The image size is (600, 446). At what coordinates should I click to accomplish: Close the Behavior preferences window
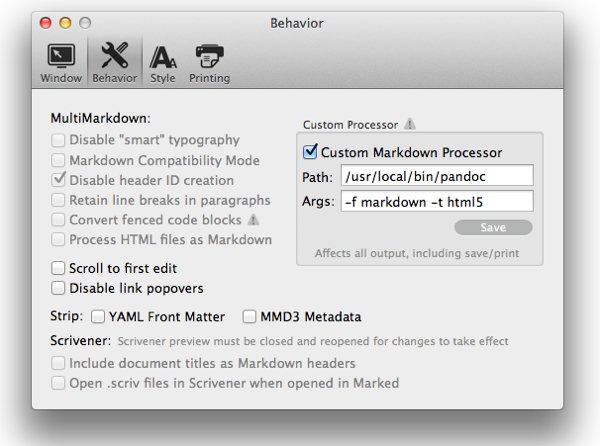46,23
